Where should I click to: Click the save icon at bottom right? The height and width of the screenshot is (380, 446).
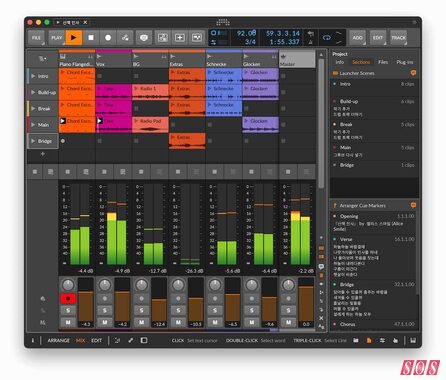click(413, 340)
